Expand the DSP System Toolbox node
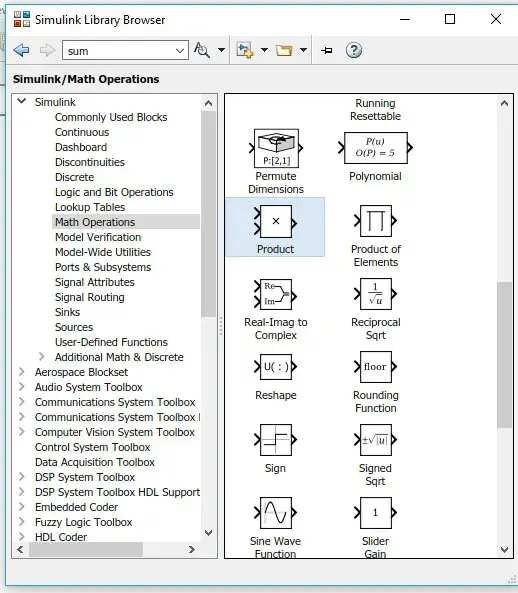Viewport: 518px width, 593px height. (x=22, y=477)
